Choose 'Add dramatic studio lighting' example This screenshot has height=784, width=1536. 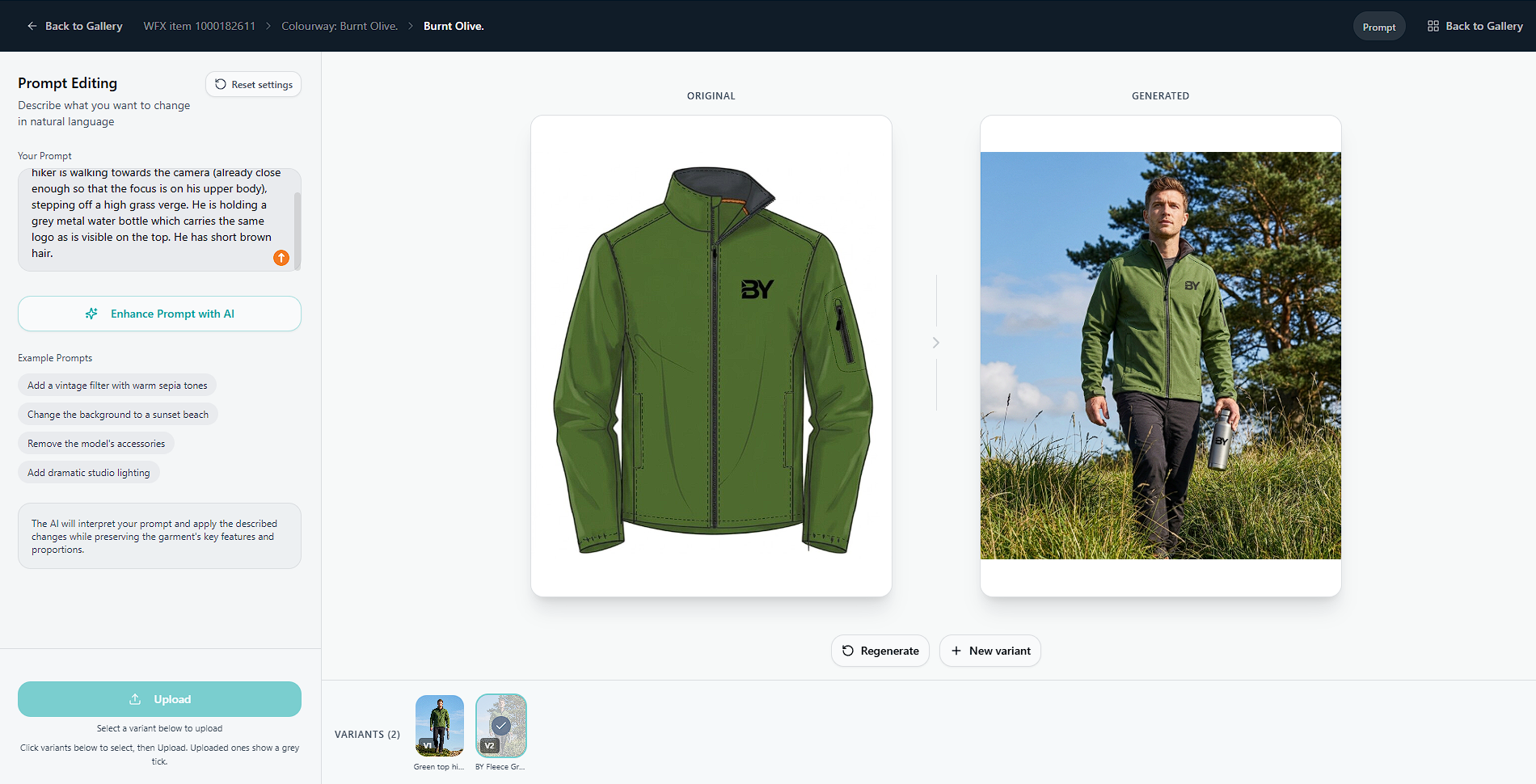pyautogui.click(x=89, y=473)
